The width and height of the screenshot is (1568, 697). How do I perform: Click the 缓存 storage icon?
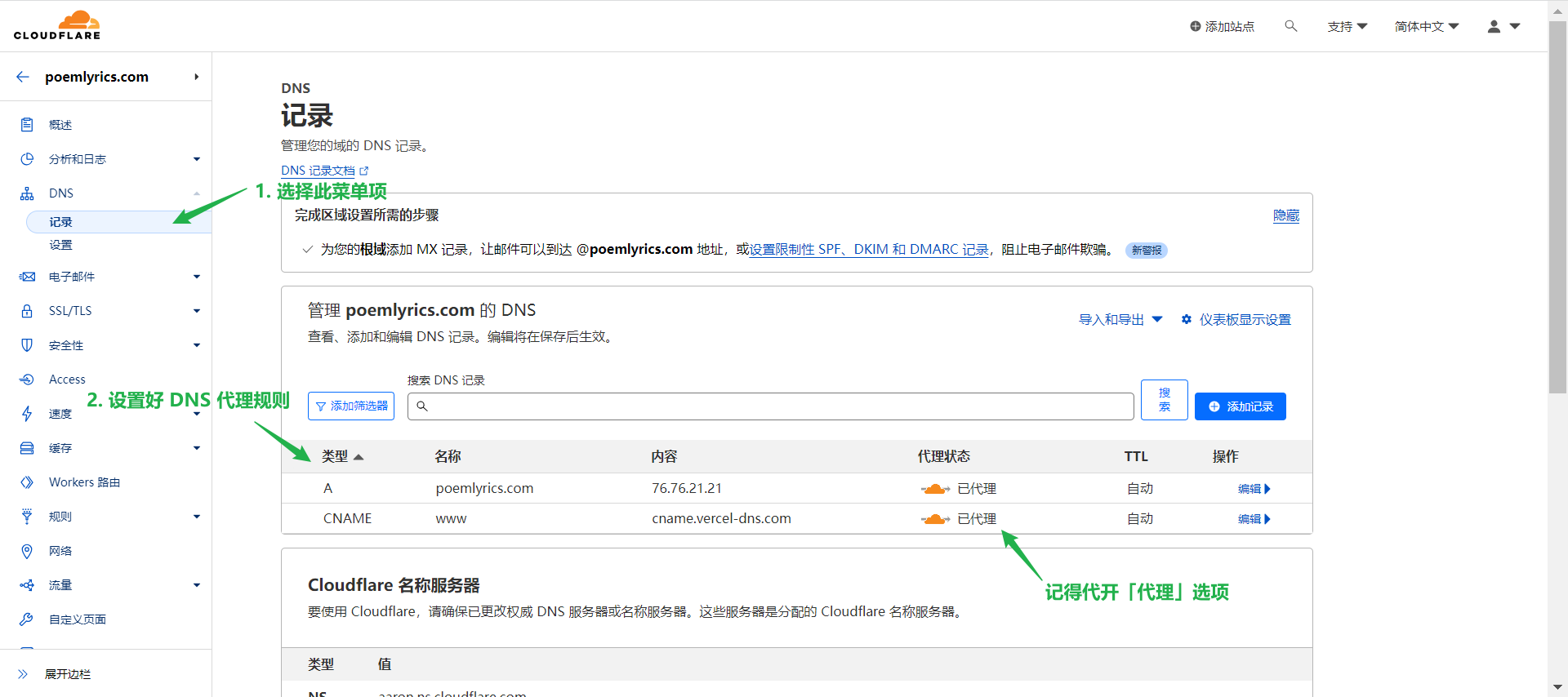click(27, 448)
